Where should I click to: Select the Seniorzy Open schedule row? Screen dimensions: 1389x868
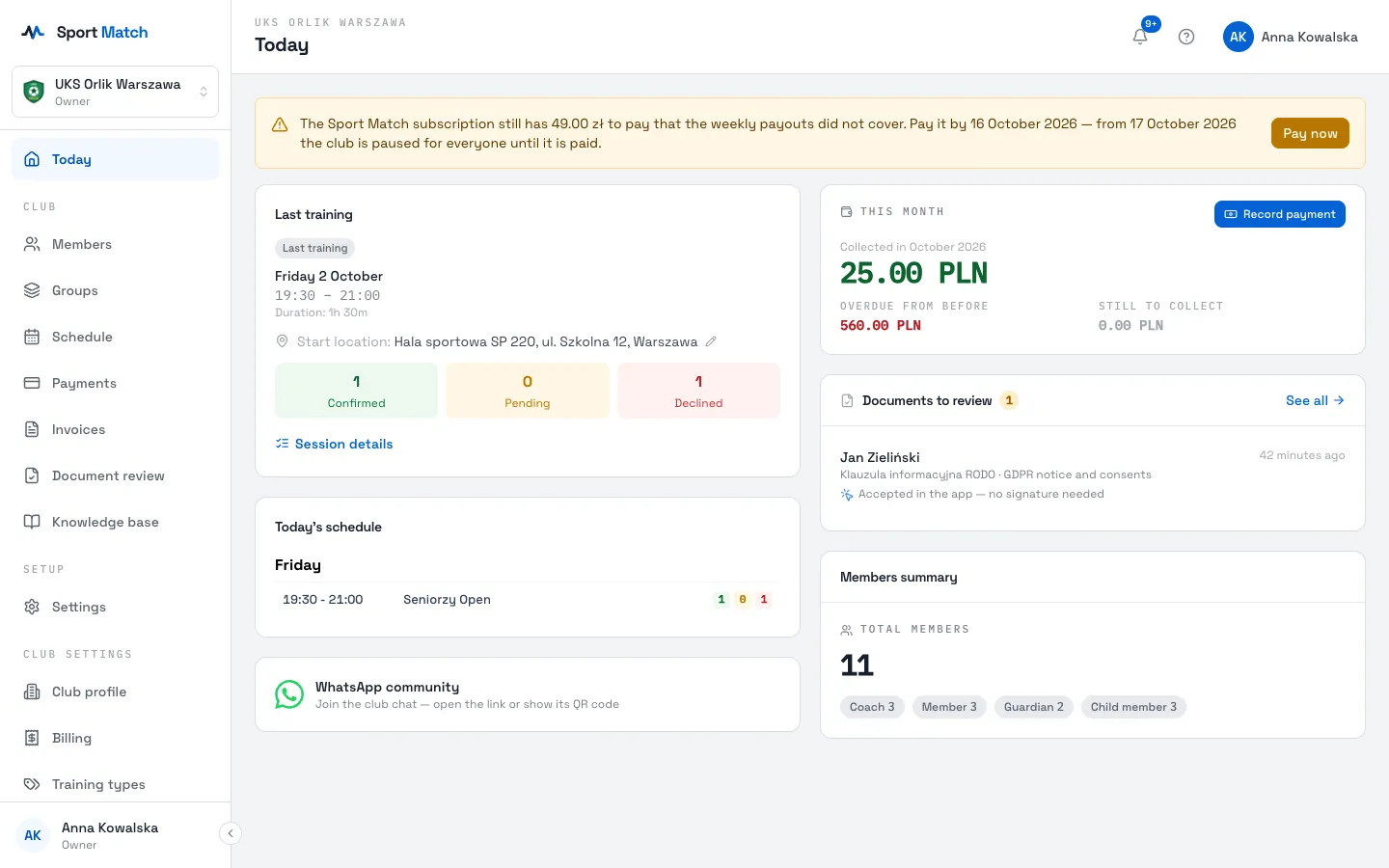(528, 599)
